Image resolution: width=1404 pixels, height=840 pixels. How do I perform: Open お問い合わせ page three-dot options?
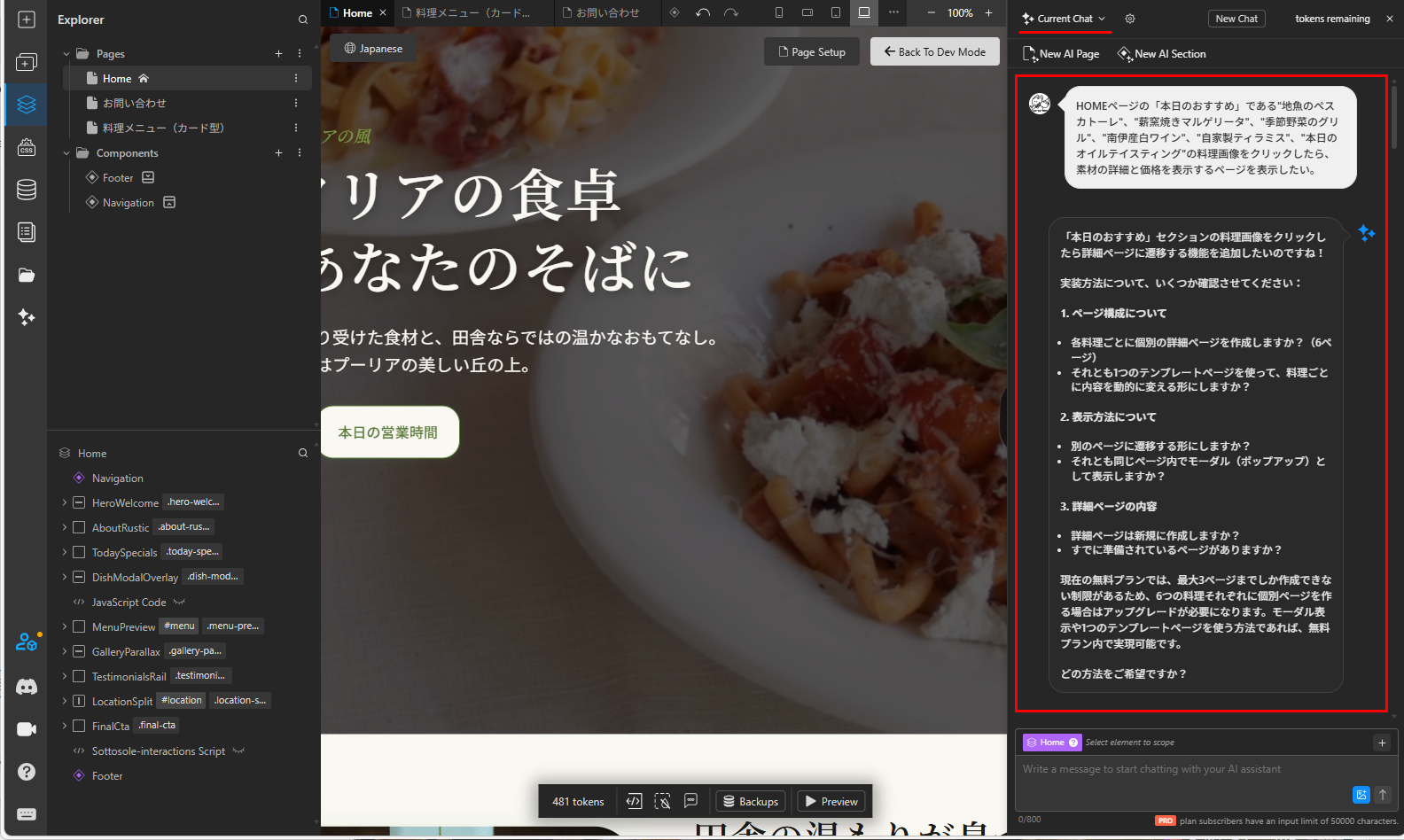[296, 103]
